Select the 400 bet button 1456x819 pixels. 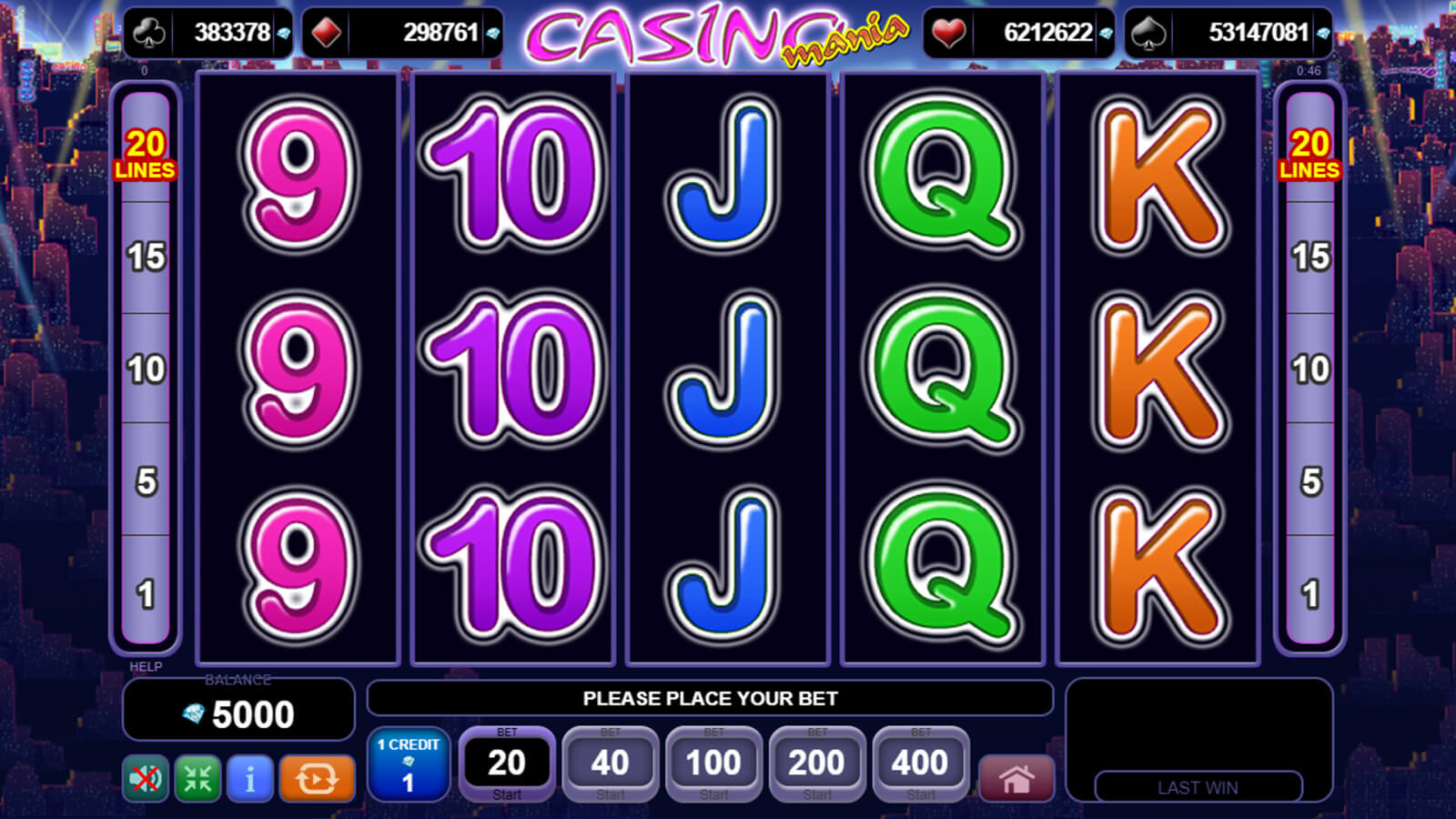921,764
